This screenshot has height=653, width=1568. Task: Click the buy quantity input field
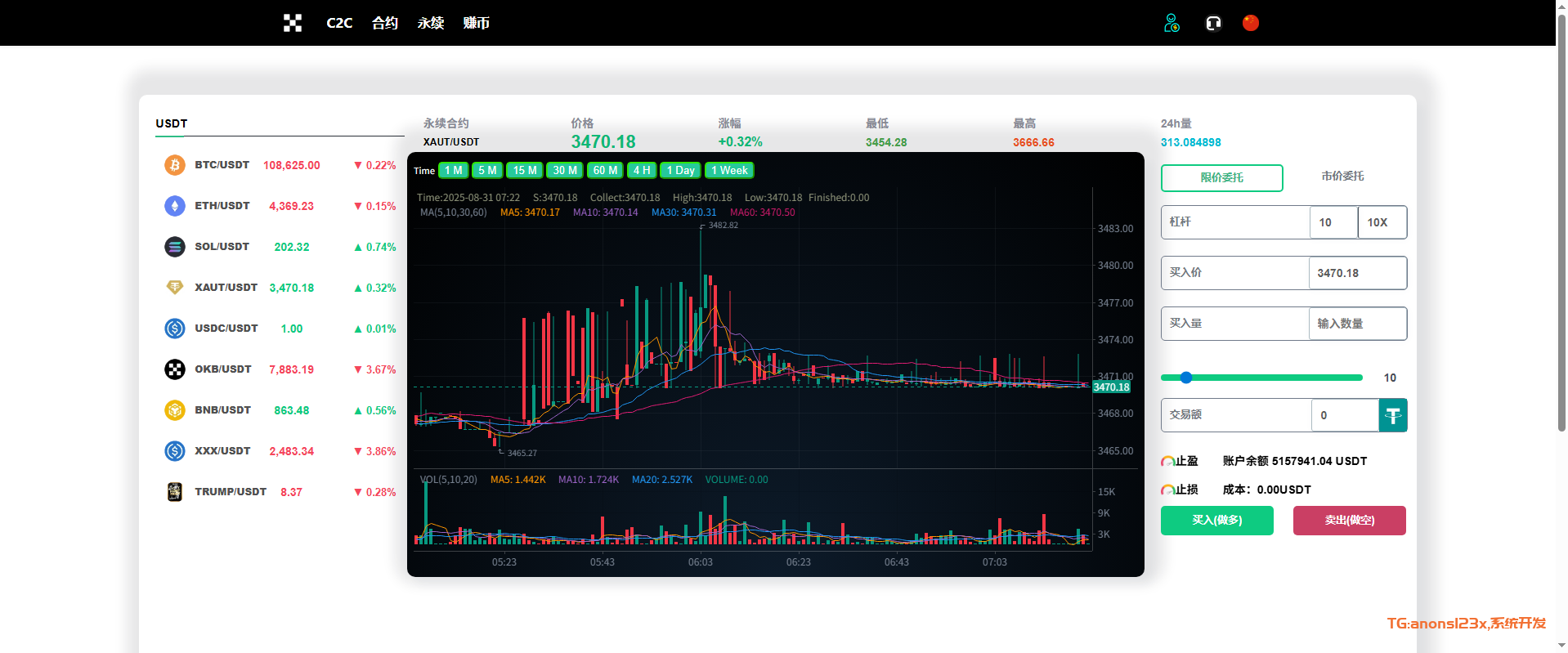[1357, 324]
